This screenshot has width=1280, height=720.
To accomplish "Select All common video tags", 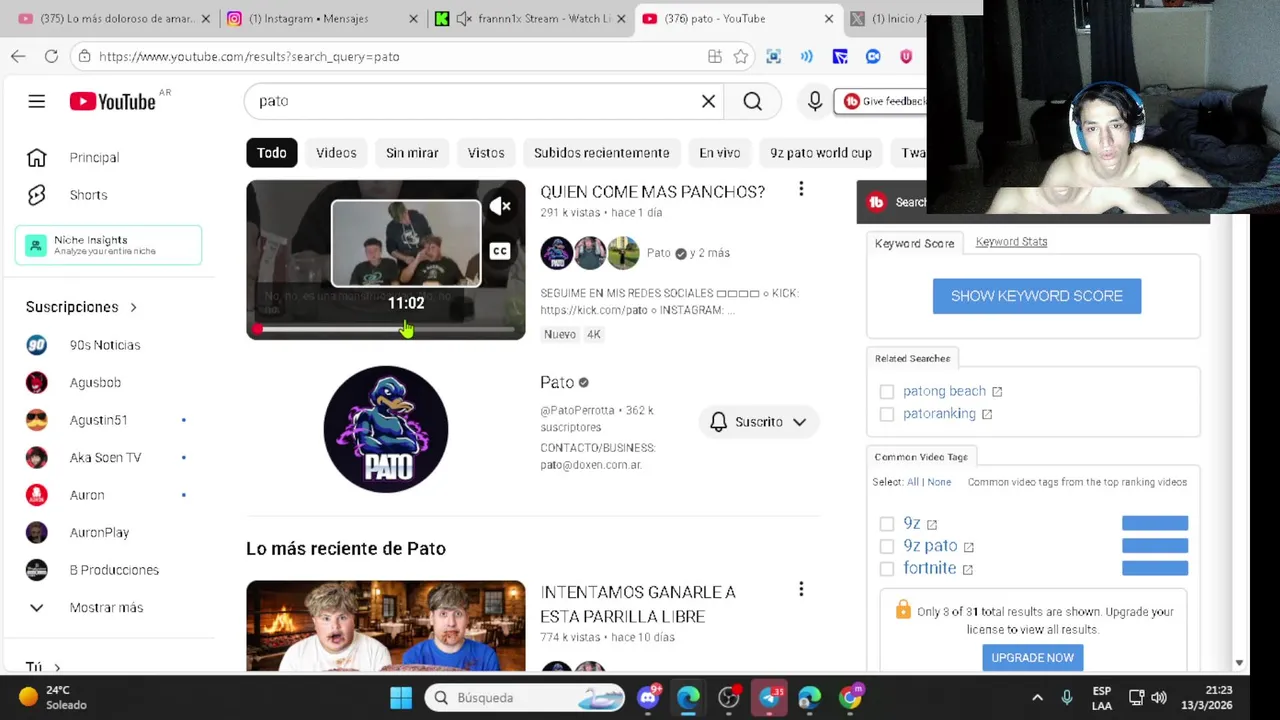I will pos(912,482).
